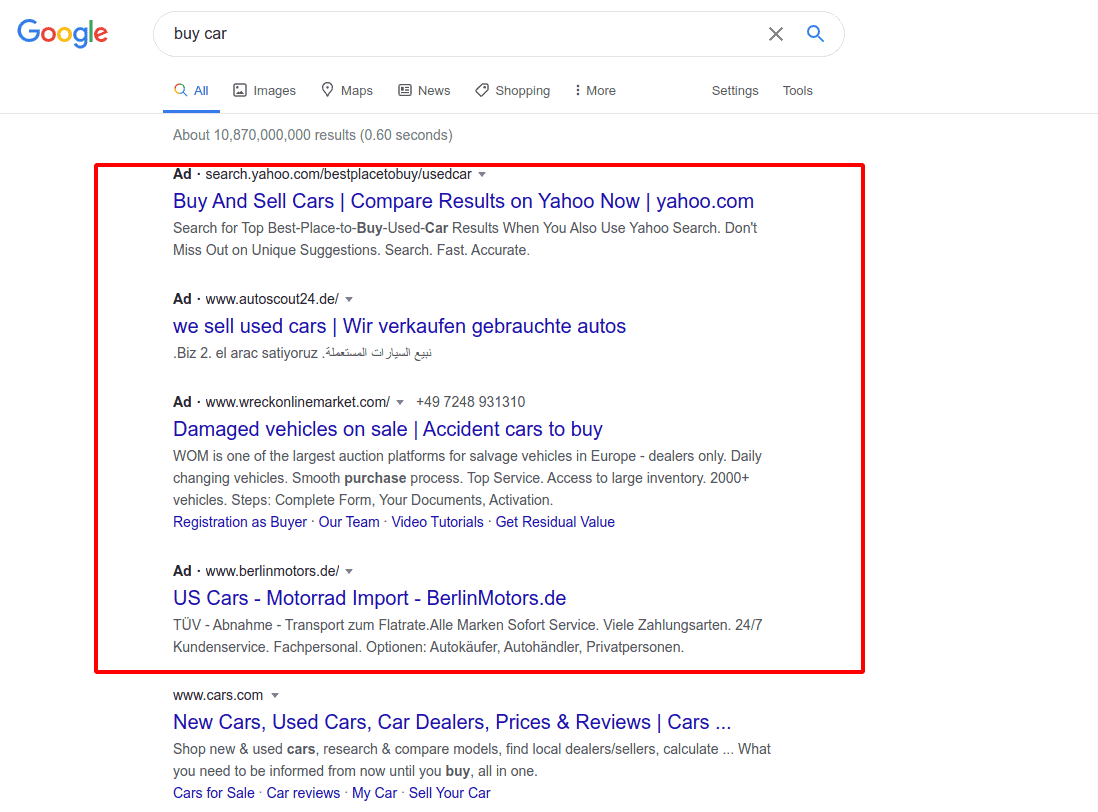Follow the 'Cars for Sale' sitelink
1098x812 pixels.
pyautogui.click(x=214, y=793)
